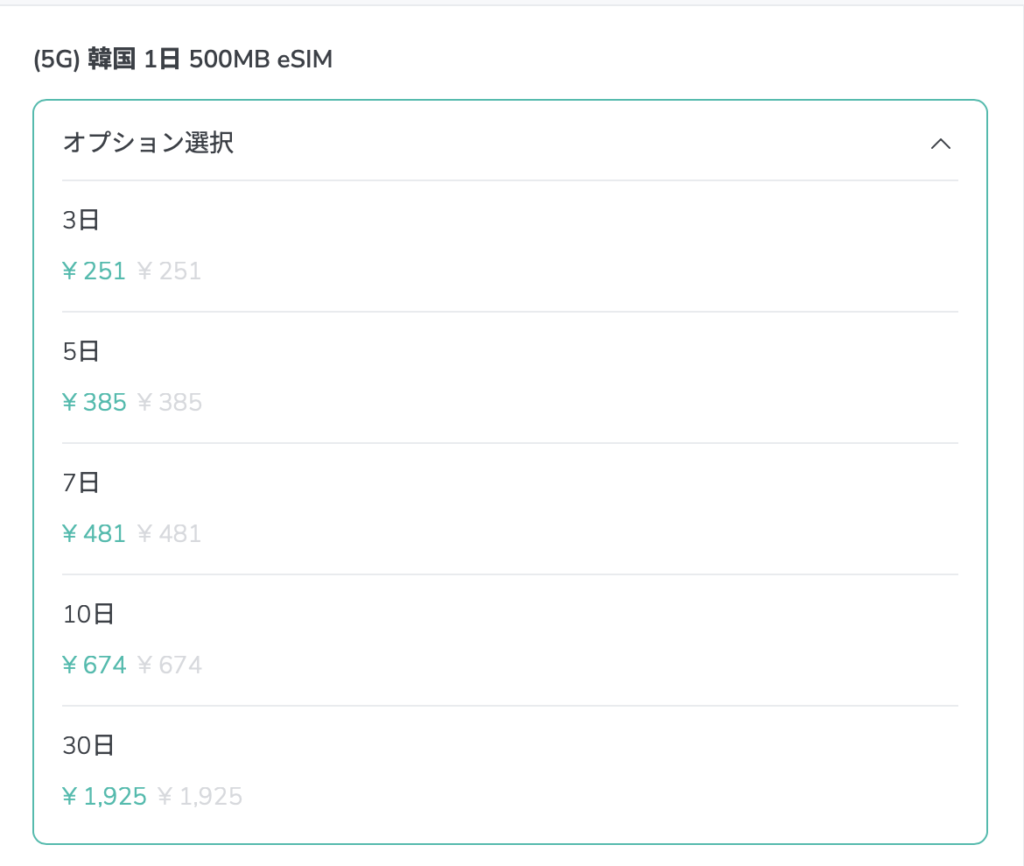Image resolution: width=1024 pixels, height=866 pixels.
Task: Click the grey original ¥481 price
Action: tap(169, 534)
